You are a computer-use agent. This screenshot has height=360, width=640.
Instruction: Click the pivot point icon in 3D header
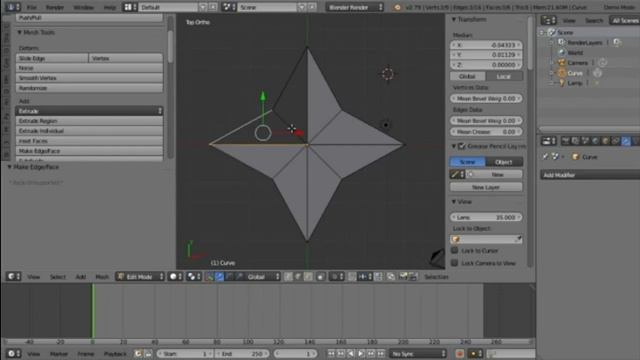tap(193, 276)
